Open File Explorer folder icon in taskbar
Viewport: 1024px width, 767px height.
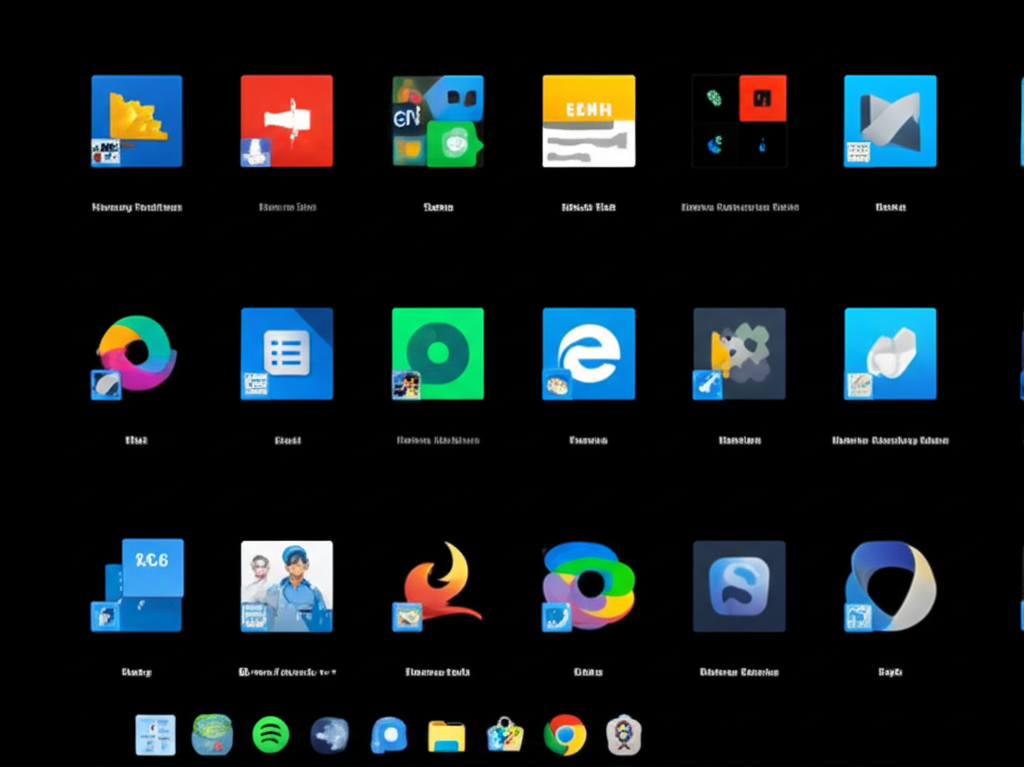(x=447, y=736)
